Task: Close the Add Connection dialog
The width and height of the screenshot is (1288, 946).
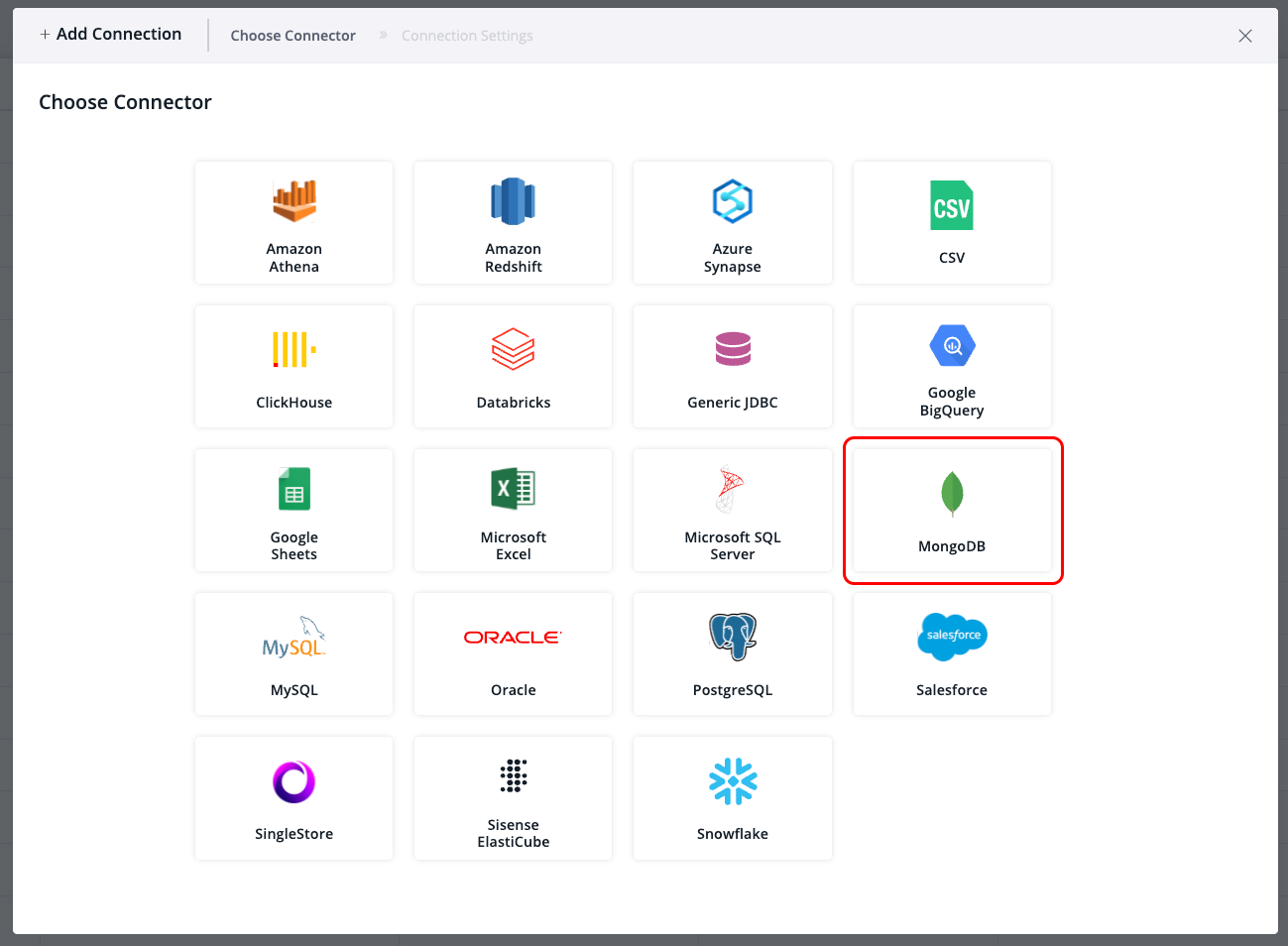Action: tap(1245, 36)
